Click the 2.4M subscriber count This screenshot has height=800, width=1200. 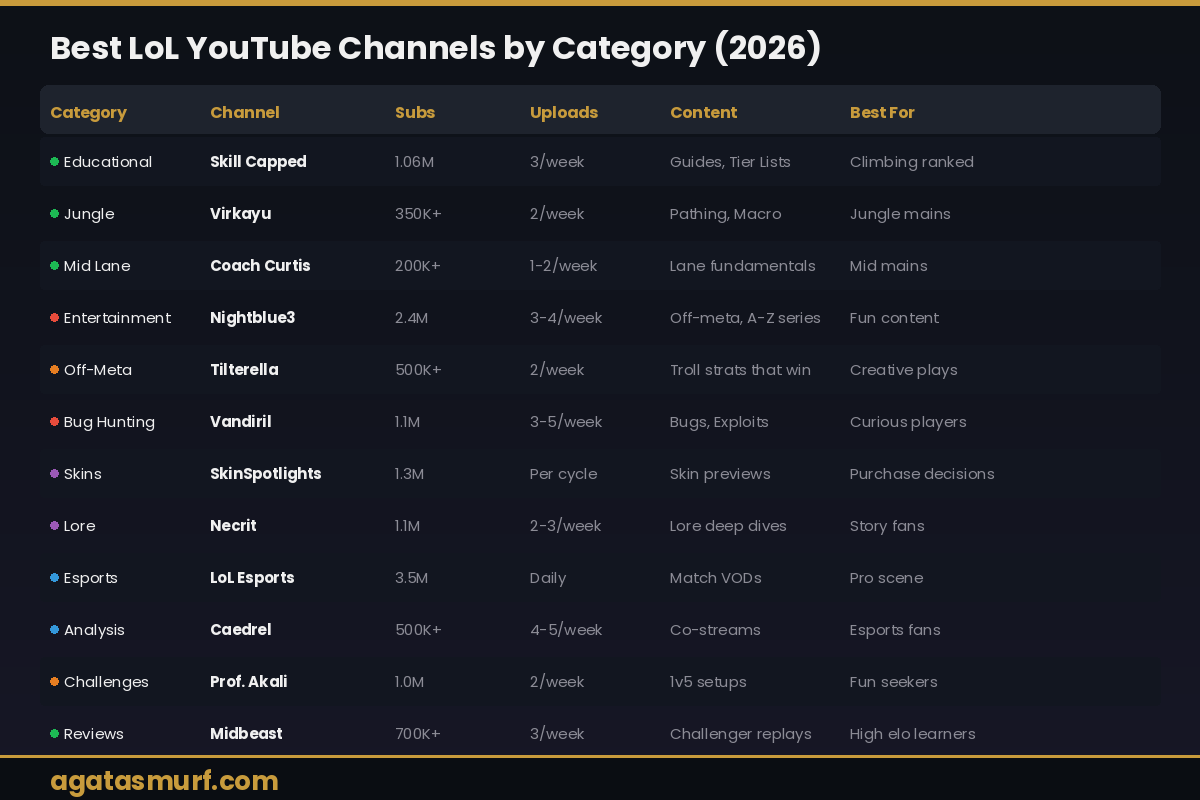411,318
